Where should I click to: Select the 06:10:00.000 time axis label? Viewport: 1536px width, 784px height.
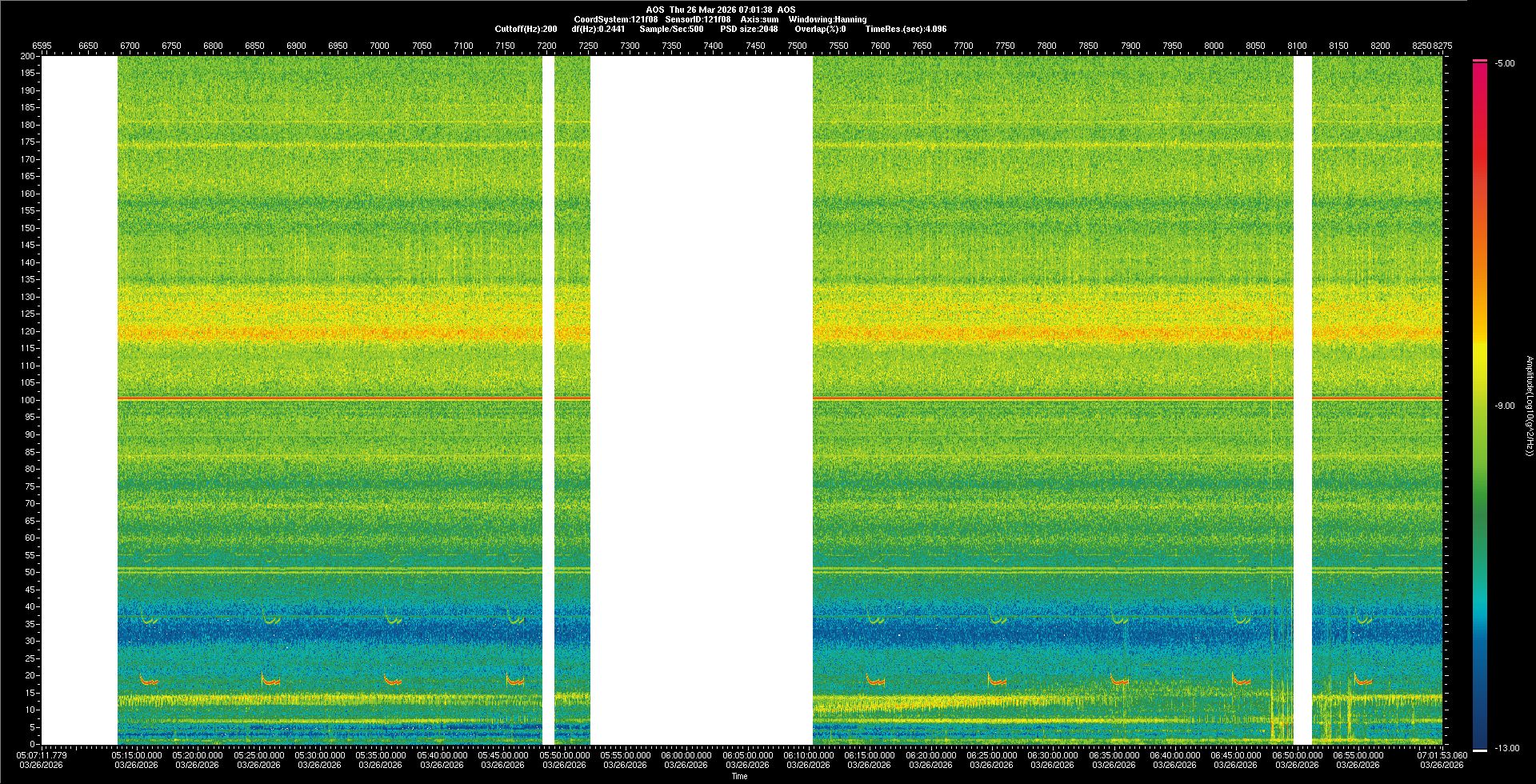coord(808,754)
